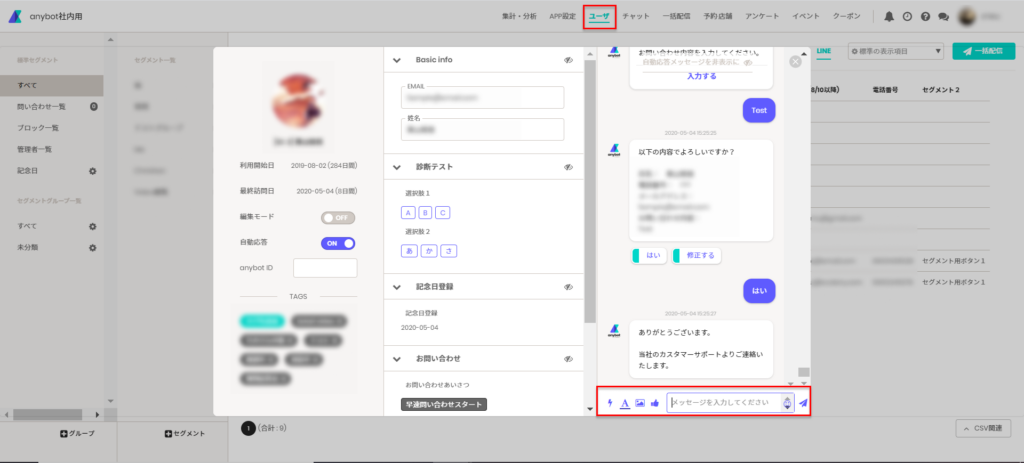Click the 早速問い合わせスタート button
Screen dimensions: 1024x463
click(444, 404)
